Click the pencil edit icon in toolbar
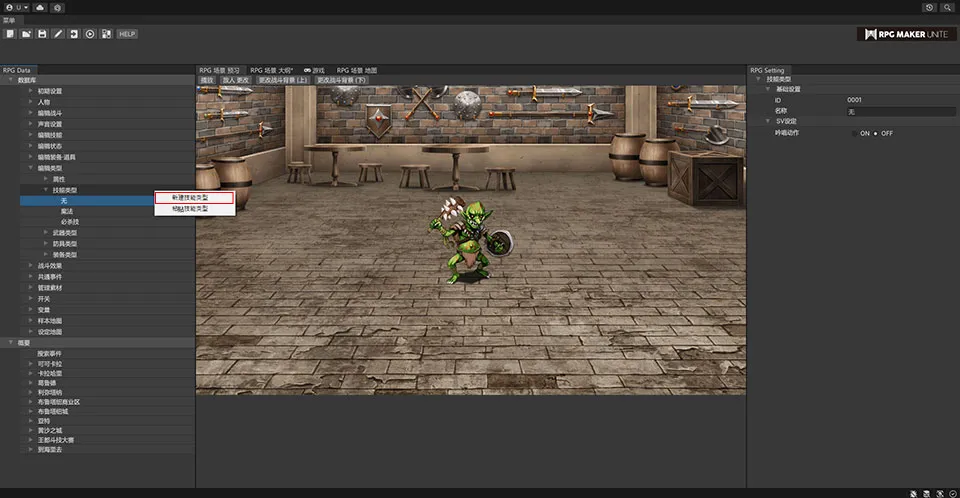The image size is (960, 498). tap(58, 34)
